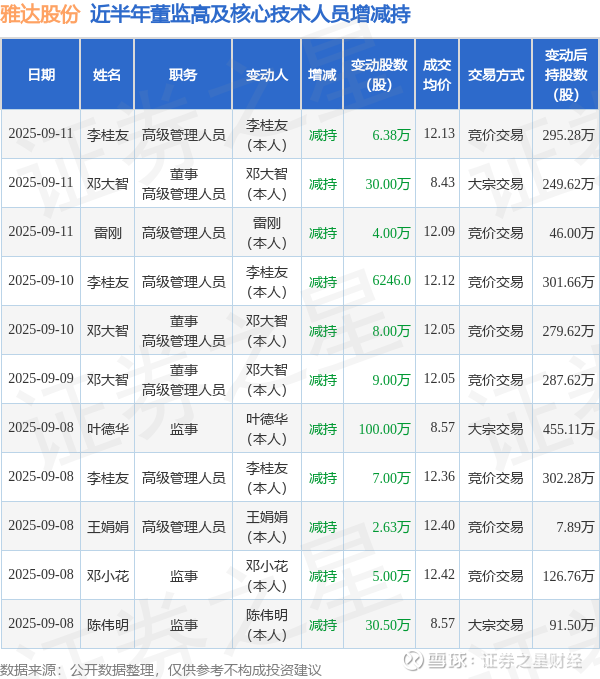Click the 2025-09-09 date cell
Screen dimensions: 600x679
(41, 378)
